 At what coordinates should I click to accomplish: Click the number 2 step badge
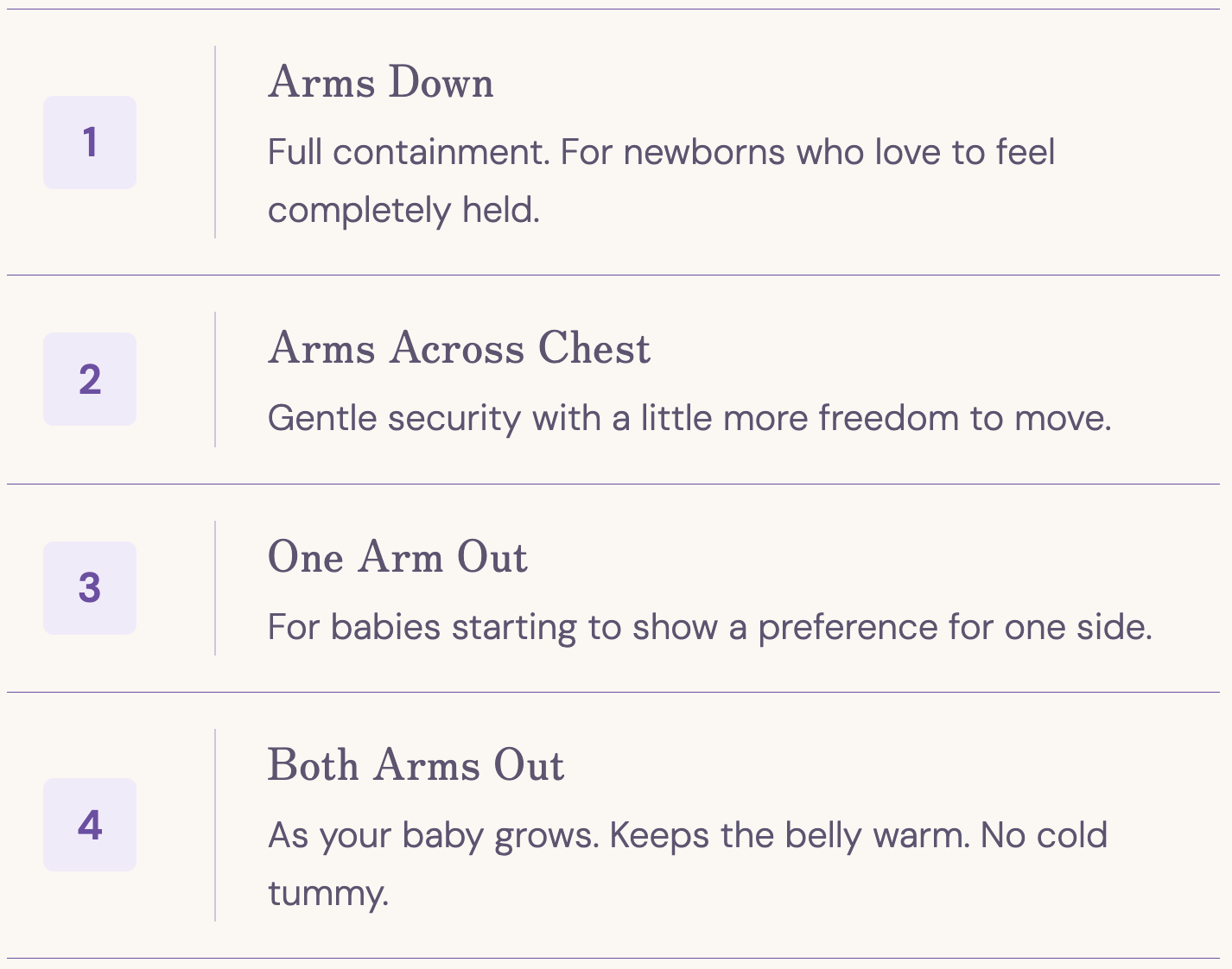90,379
